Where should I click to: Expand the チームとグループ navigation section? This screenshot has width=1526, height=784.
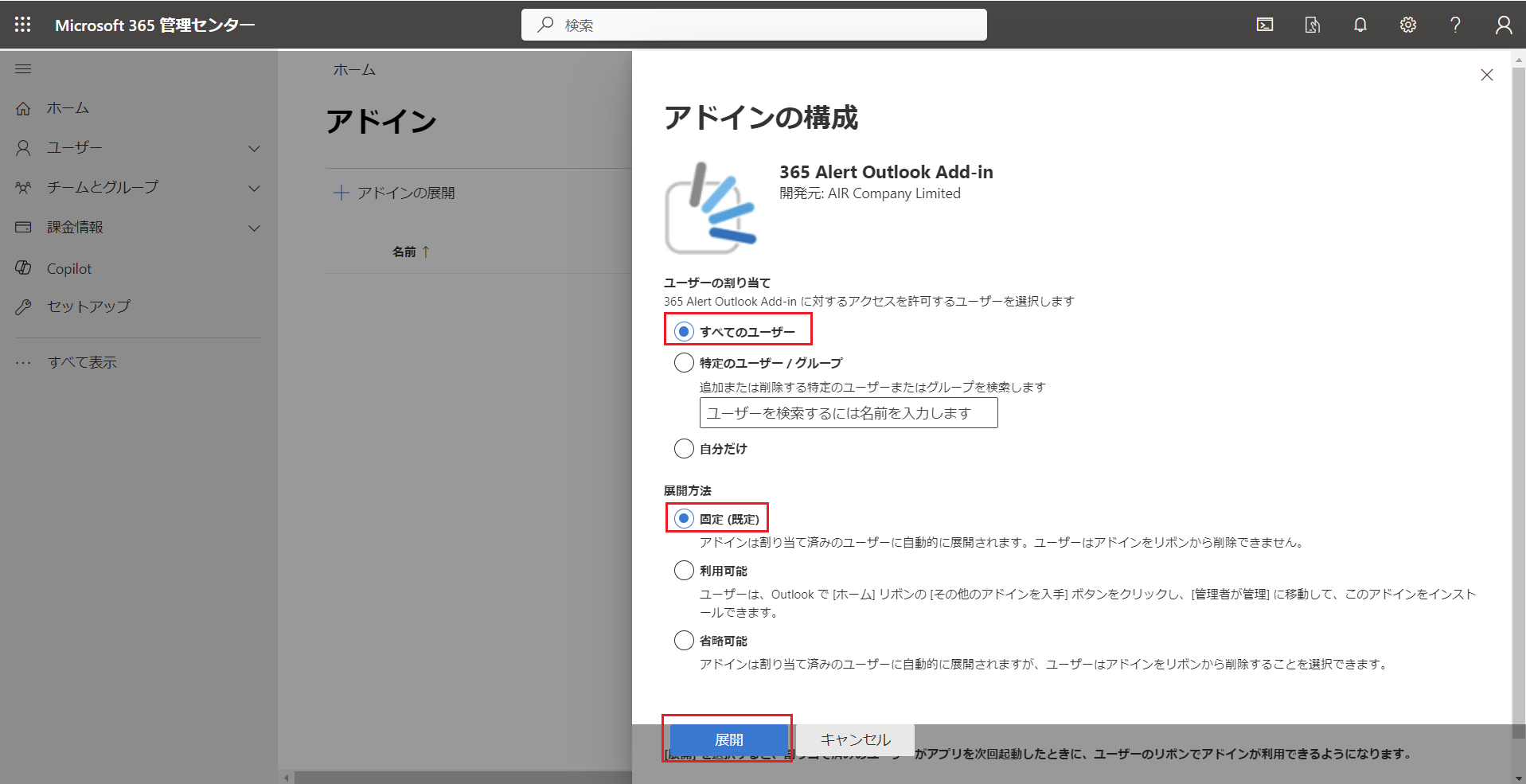[254, 188]
